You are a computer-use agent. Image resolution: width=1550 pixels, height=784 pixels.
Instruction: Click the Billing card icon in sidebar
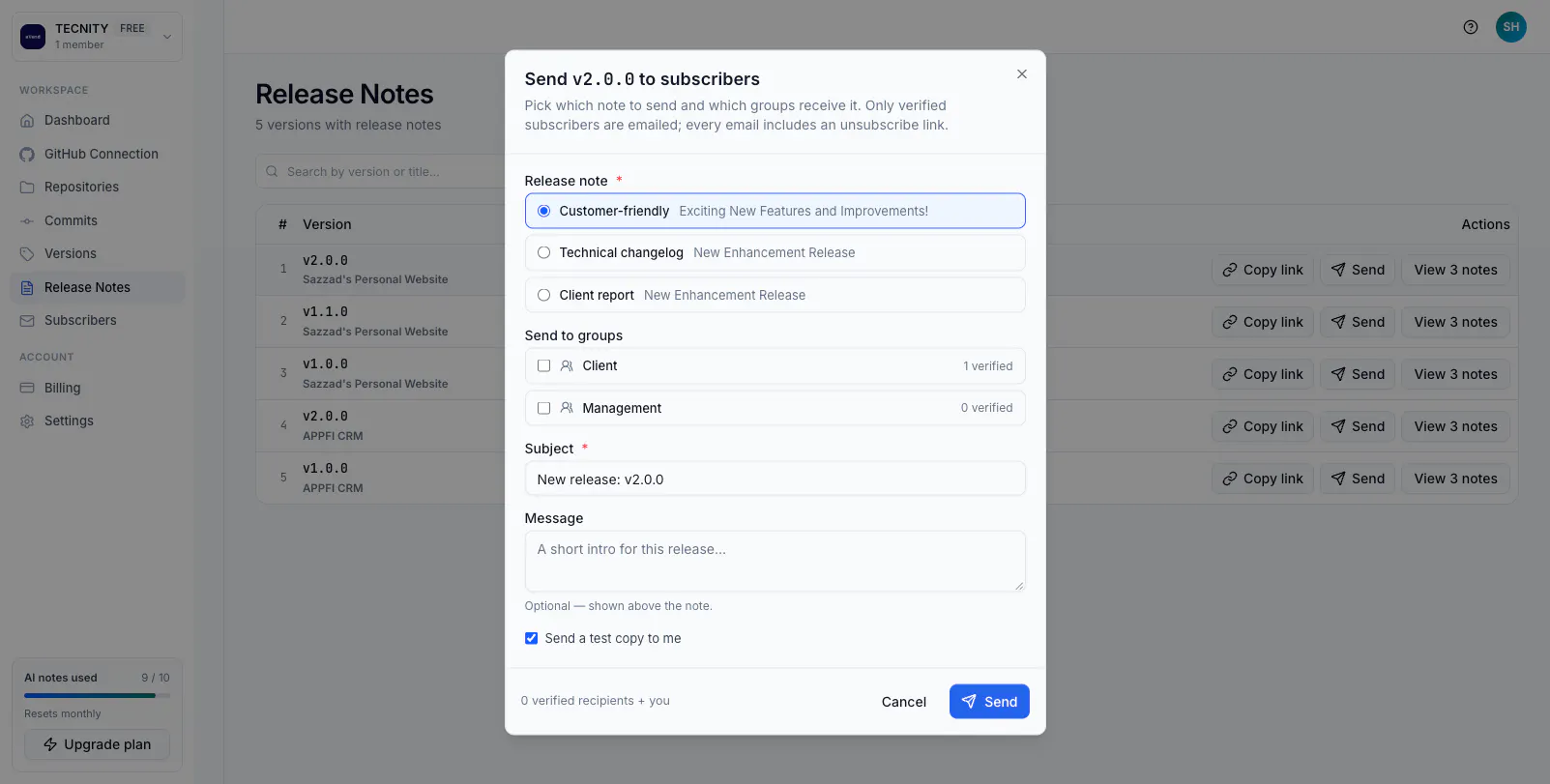(x=27, y=388)
